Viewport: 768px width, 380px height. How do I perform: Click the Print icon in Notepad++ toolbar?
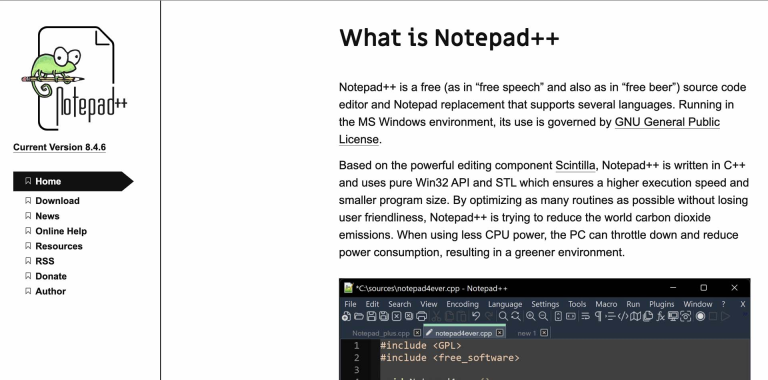pos(421,316)
